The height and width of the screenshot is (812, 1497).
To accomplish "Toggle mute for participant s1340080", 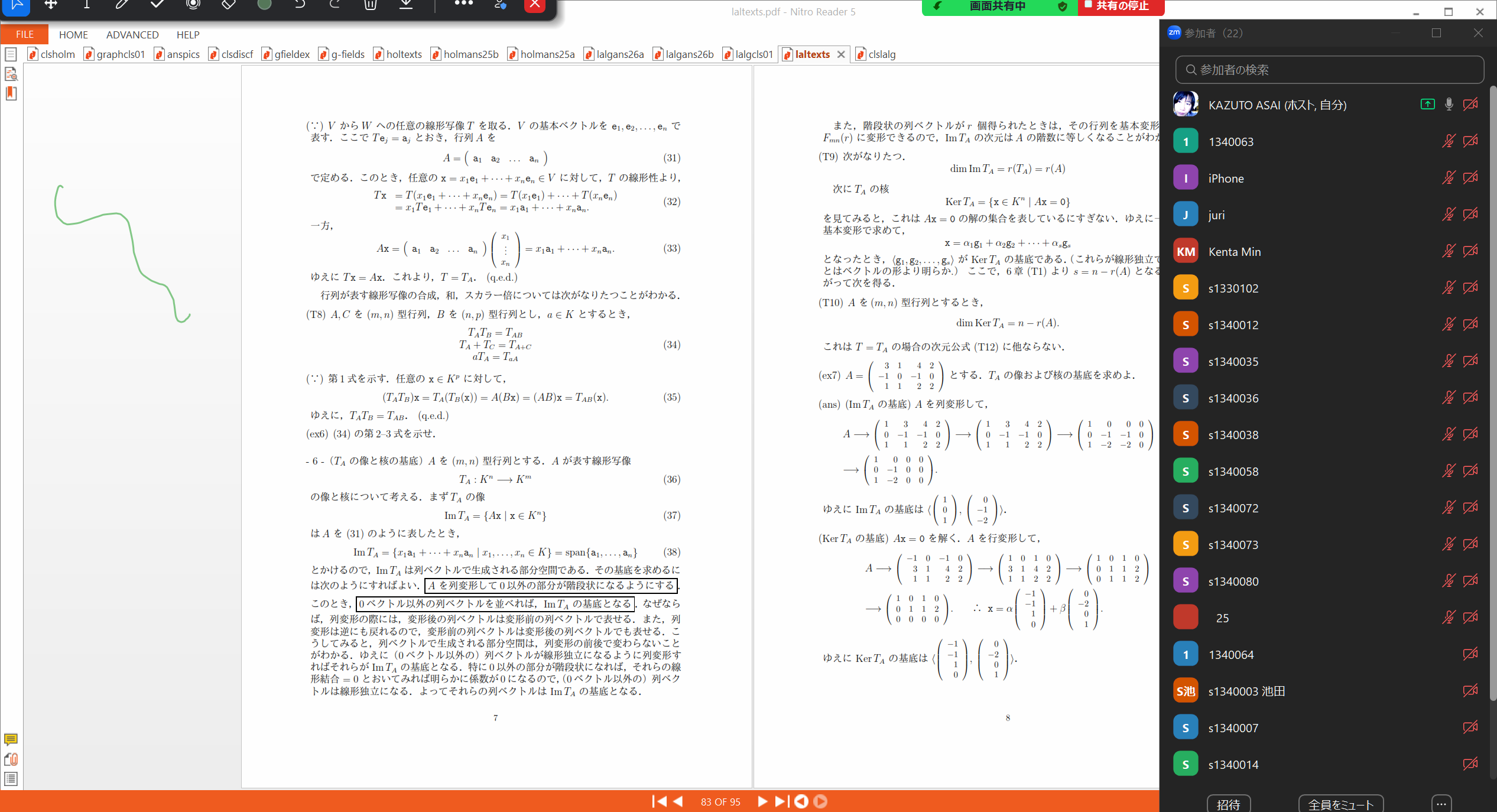I will pyautogui.click(x=1449, y=581).
